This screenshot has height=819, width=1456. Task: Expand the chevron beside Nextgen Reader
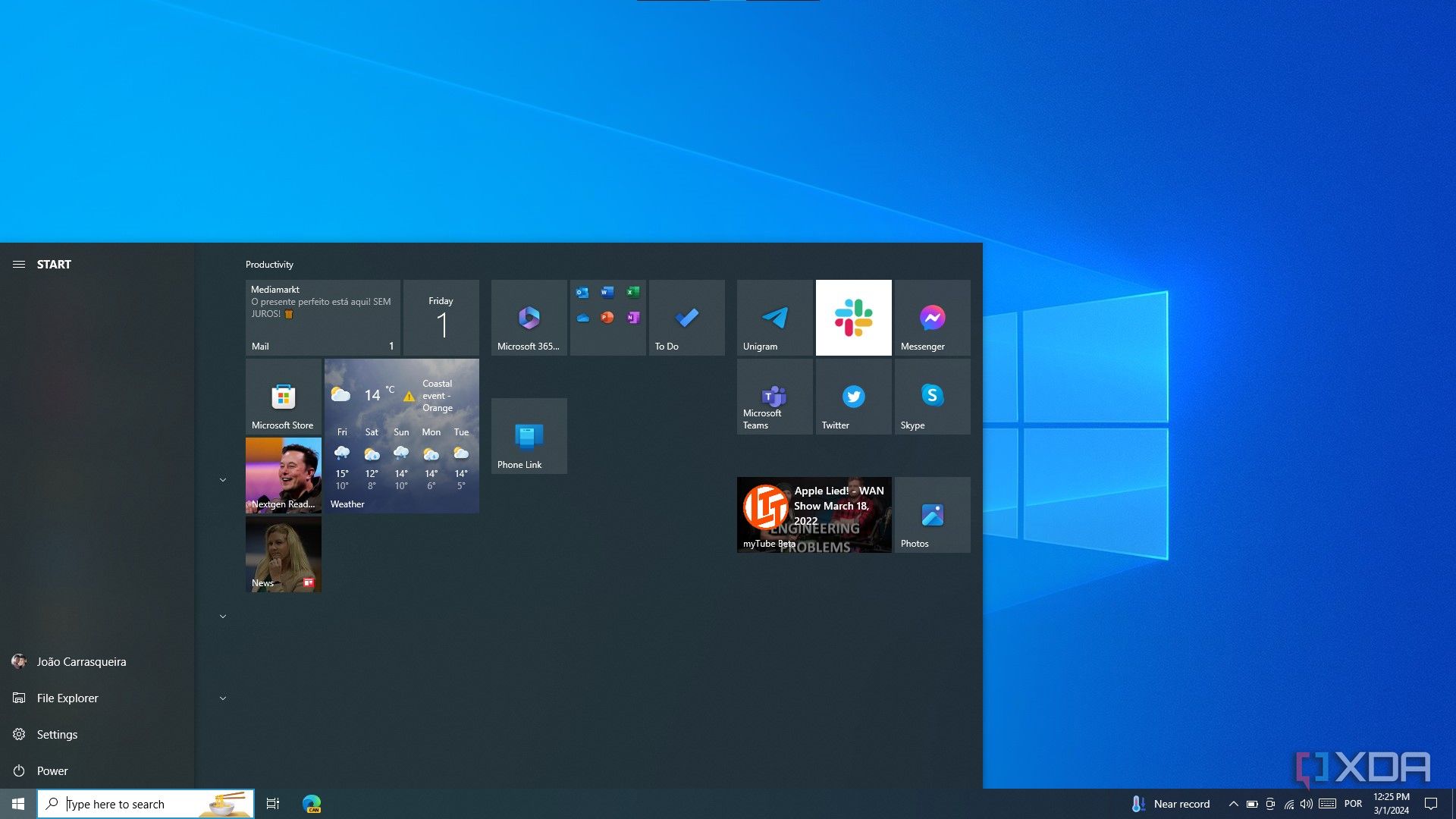[x=223, y=480]
